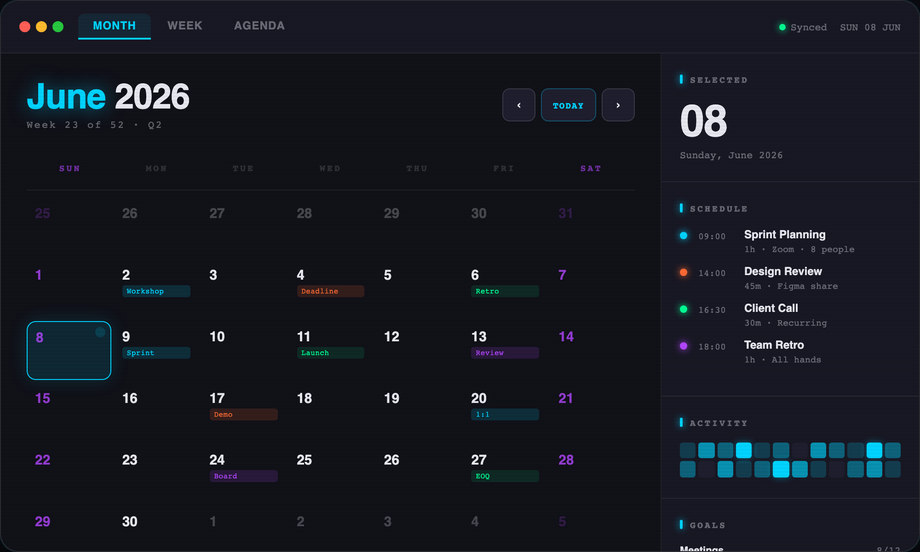Select Saturday June 7
Screen dimensions: 920x552
click(x=562, y=275)
